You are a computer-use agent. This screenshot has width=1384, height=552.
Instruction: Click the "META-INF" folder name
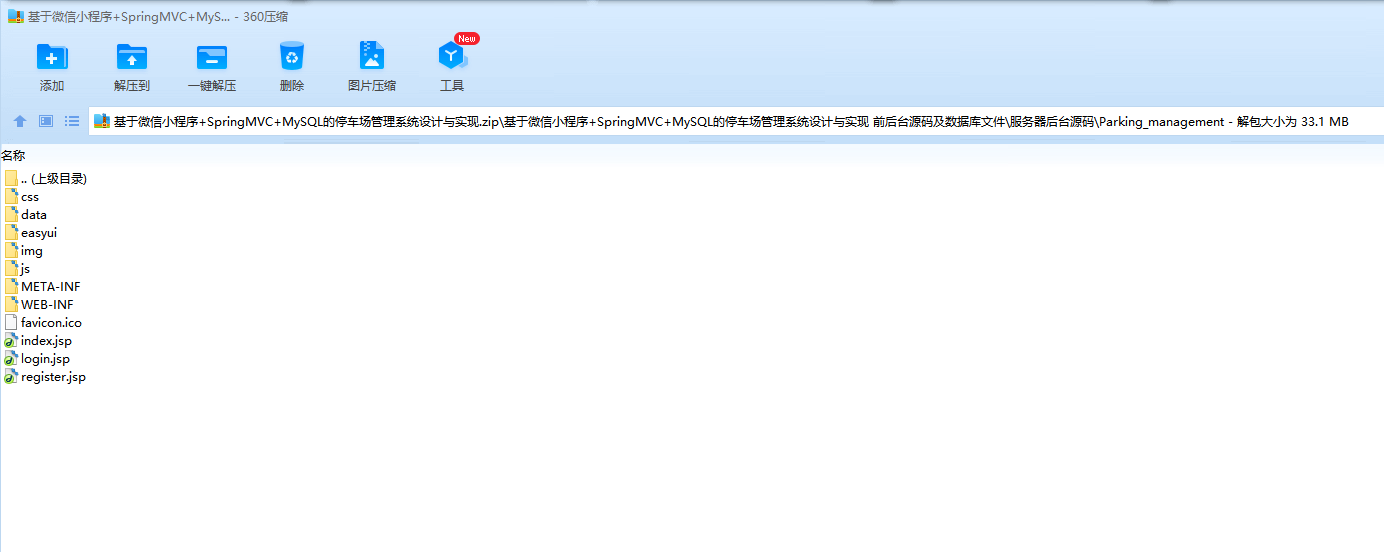click(51, 287)
